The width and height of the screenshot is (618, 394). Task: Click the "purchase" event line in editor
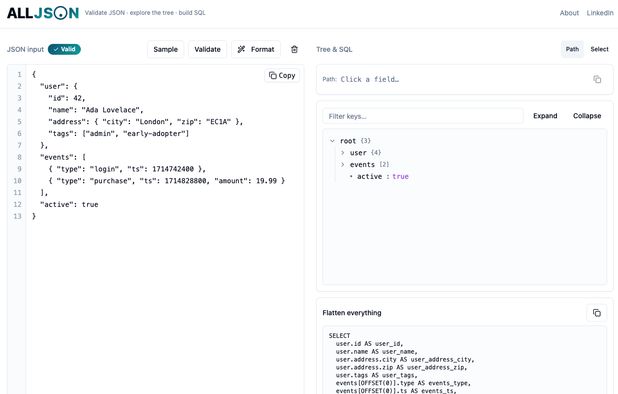pyautogui.click(x=166, y=181)
